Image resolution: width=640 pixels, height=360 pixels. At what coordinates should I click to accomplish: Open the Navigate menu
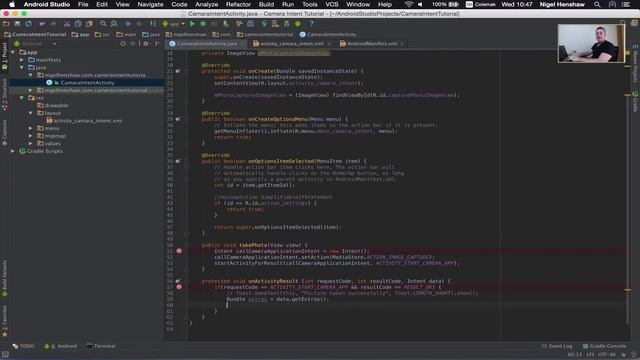click(x=150, y=4)
